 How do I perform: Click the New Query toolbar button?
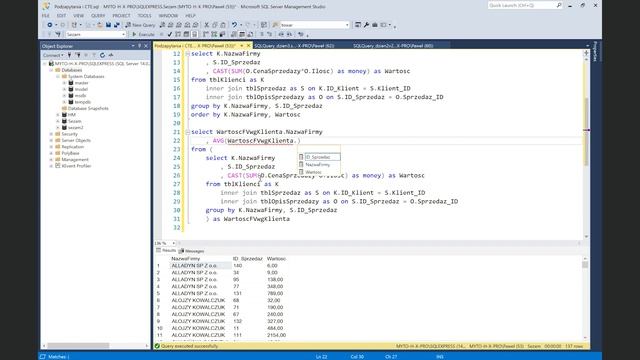[140, 25]
